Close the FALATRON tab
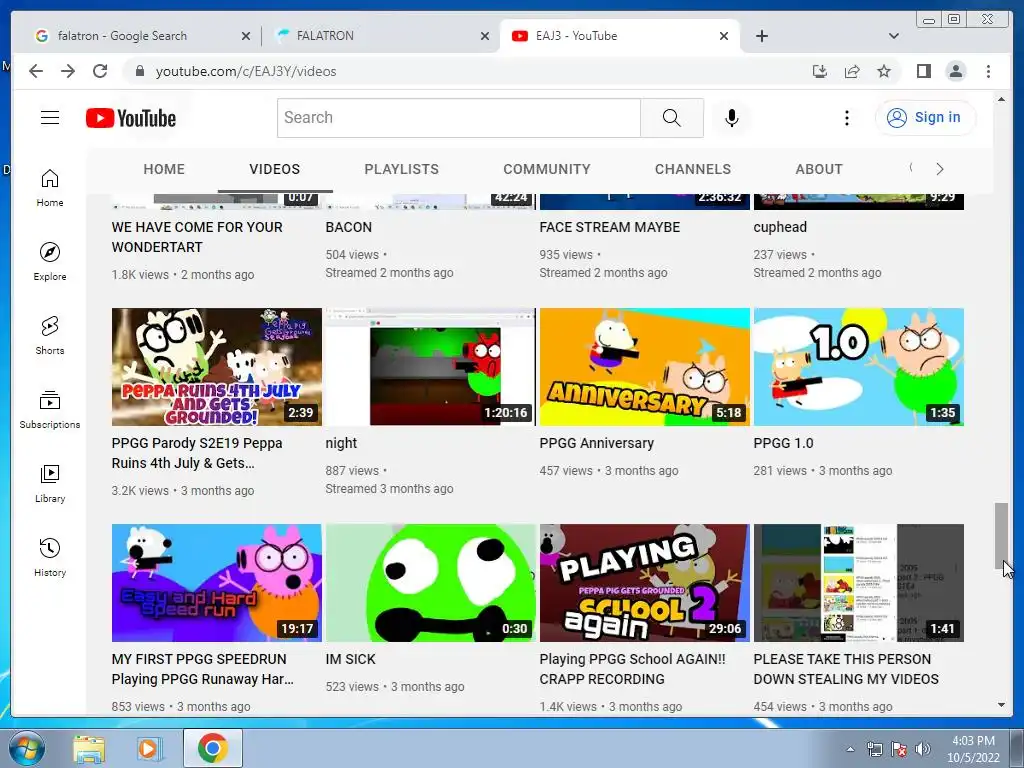 485,36
